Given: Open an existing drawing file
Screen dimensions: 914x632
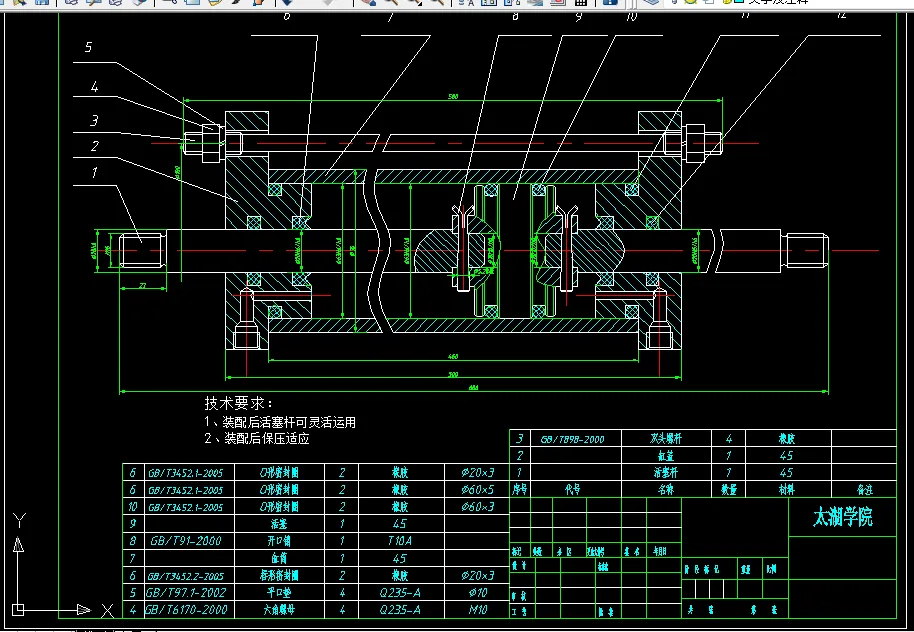Looking at the screenshot, I should [20, 4].
